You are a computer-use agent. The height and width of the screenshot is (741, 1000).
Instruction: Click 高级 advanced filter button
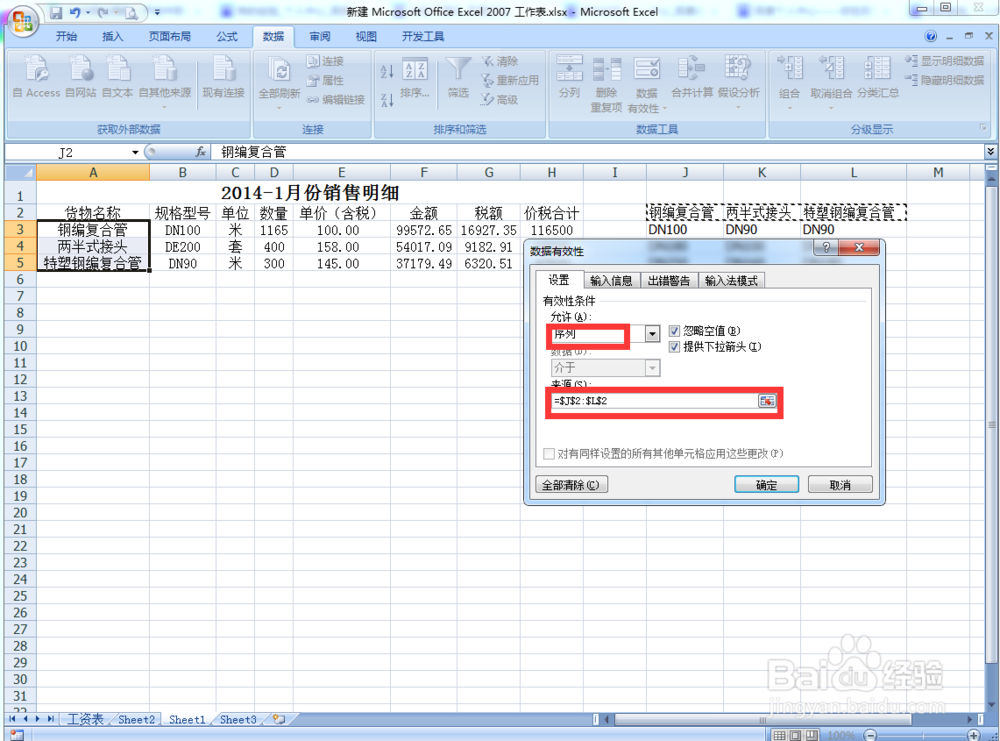coord(500,99)
